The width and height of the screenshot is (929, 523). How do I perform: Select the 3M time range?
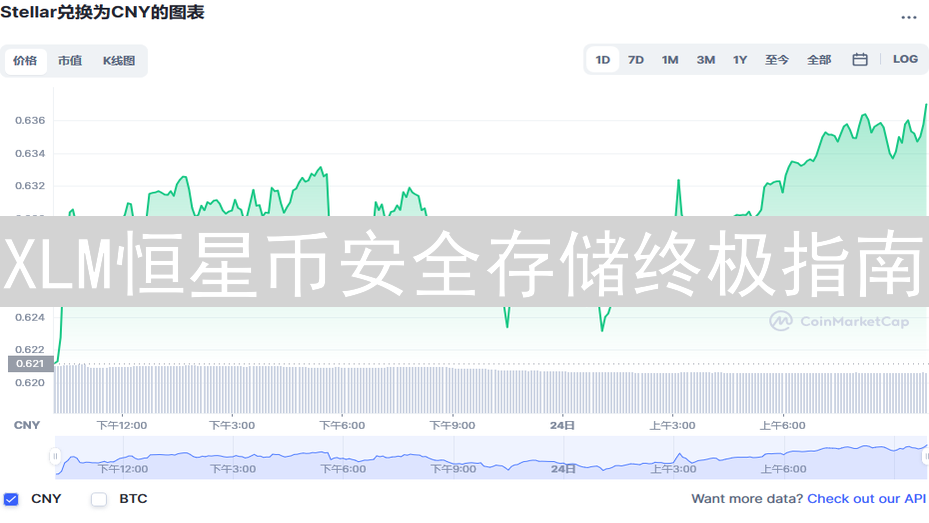tap(706, 60)
